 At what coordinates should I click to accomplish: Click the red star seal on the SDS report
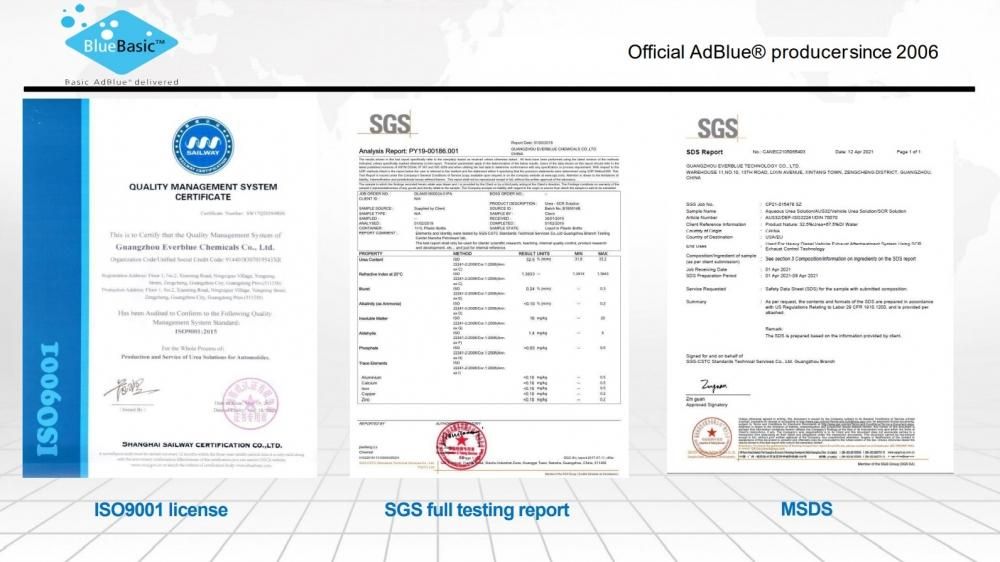(710, 436)
